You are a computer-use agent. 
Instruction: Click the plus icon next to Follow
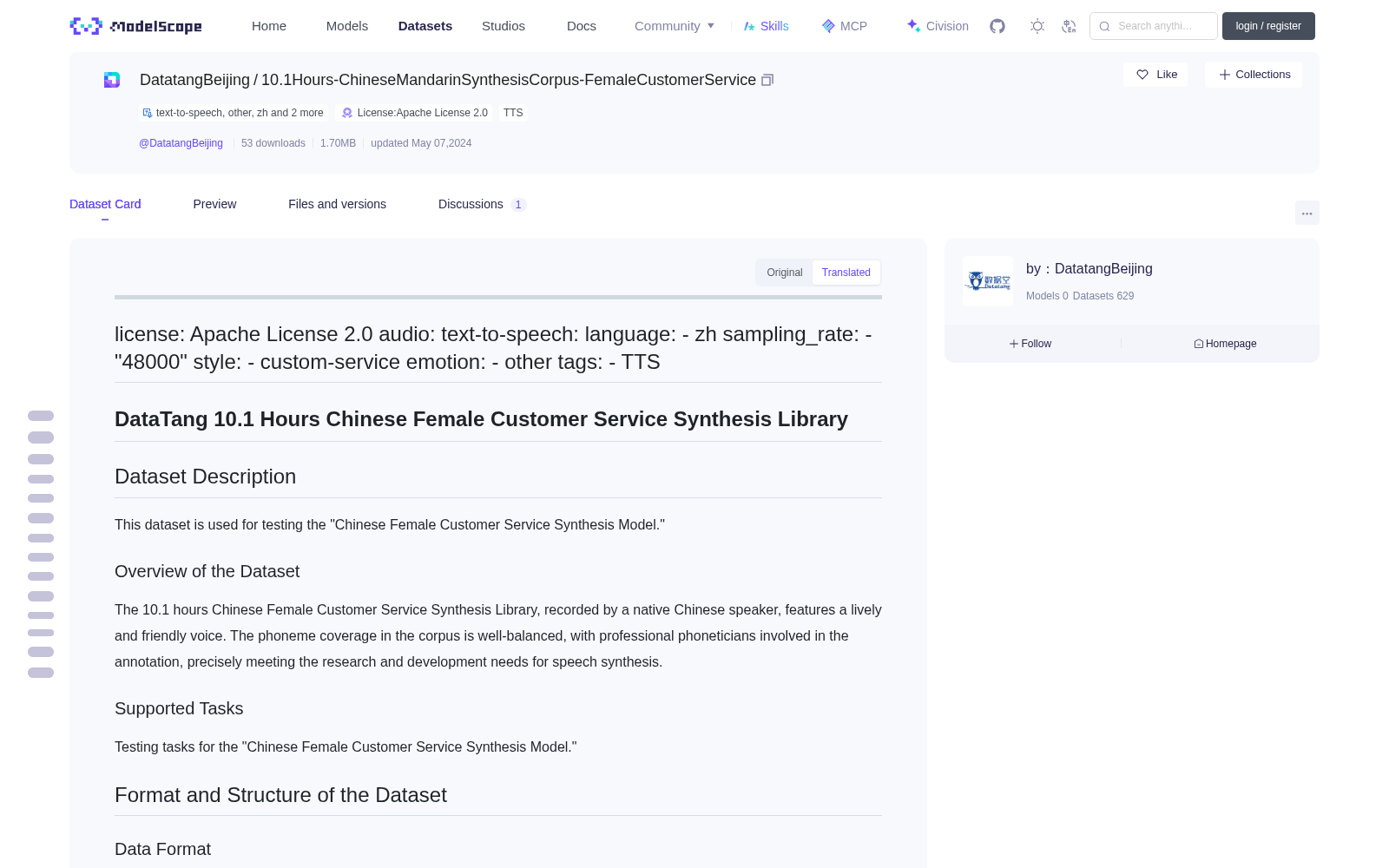point(1013,344)
